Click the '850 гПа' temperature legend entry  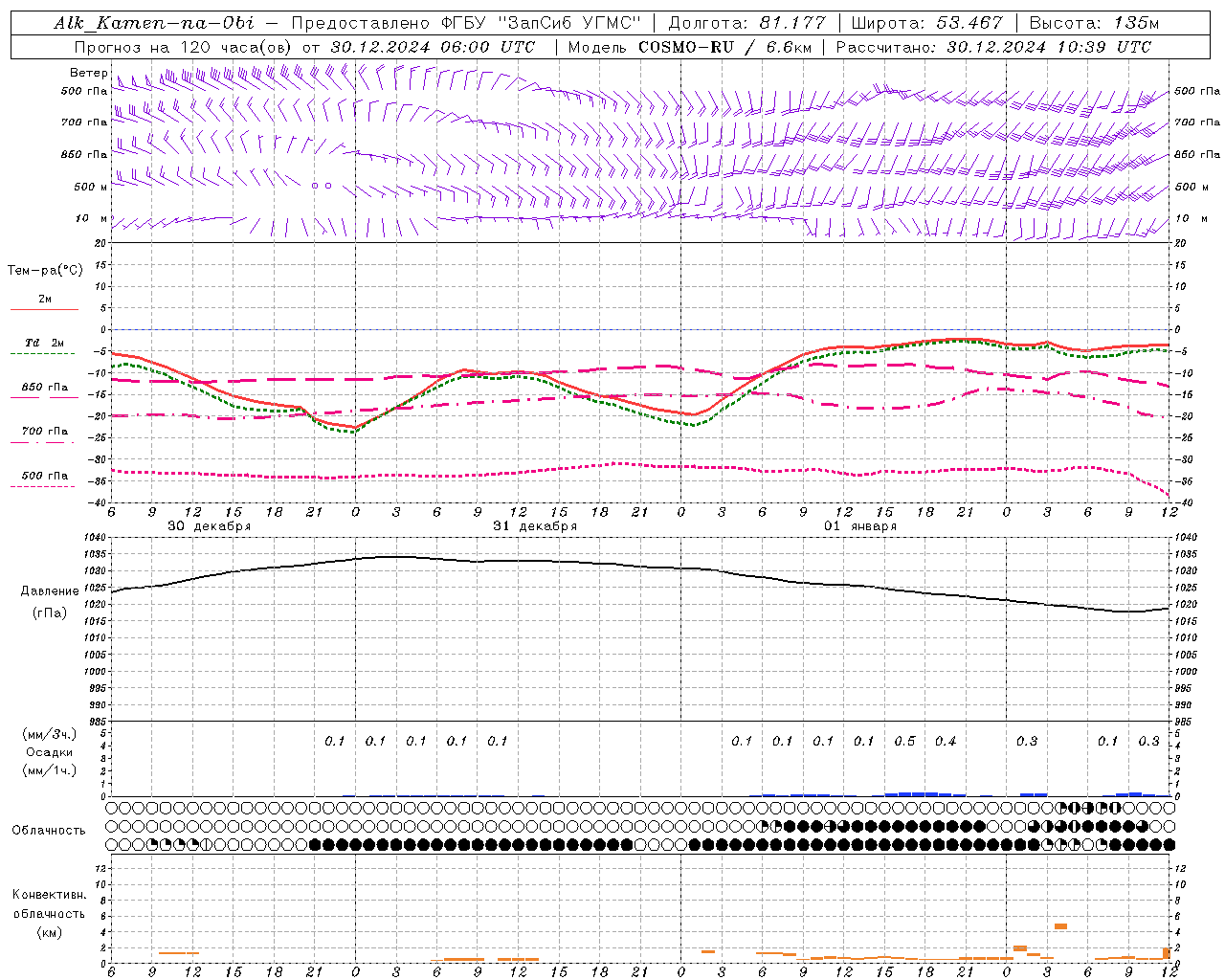pos(45,388)
